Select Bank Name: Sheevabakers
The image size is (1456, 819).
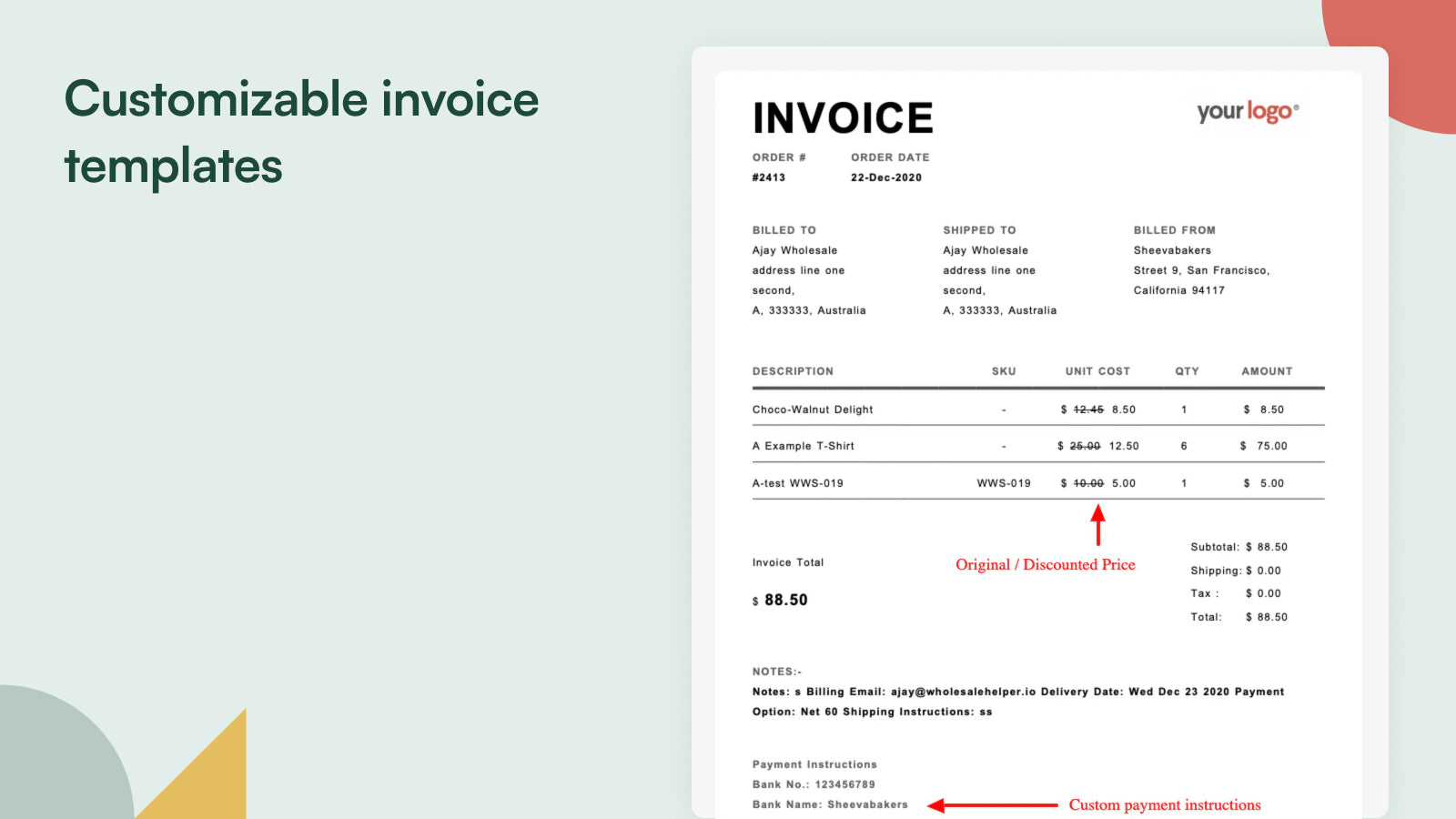(830, 804)
